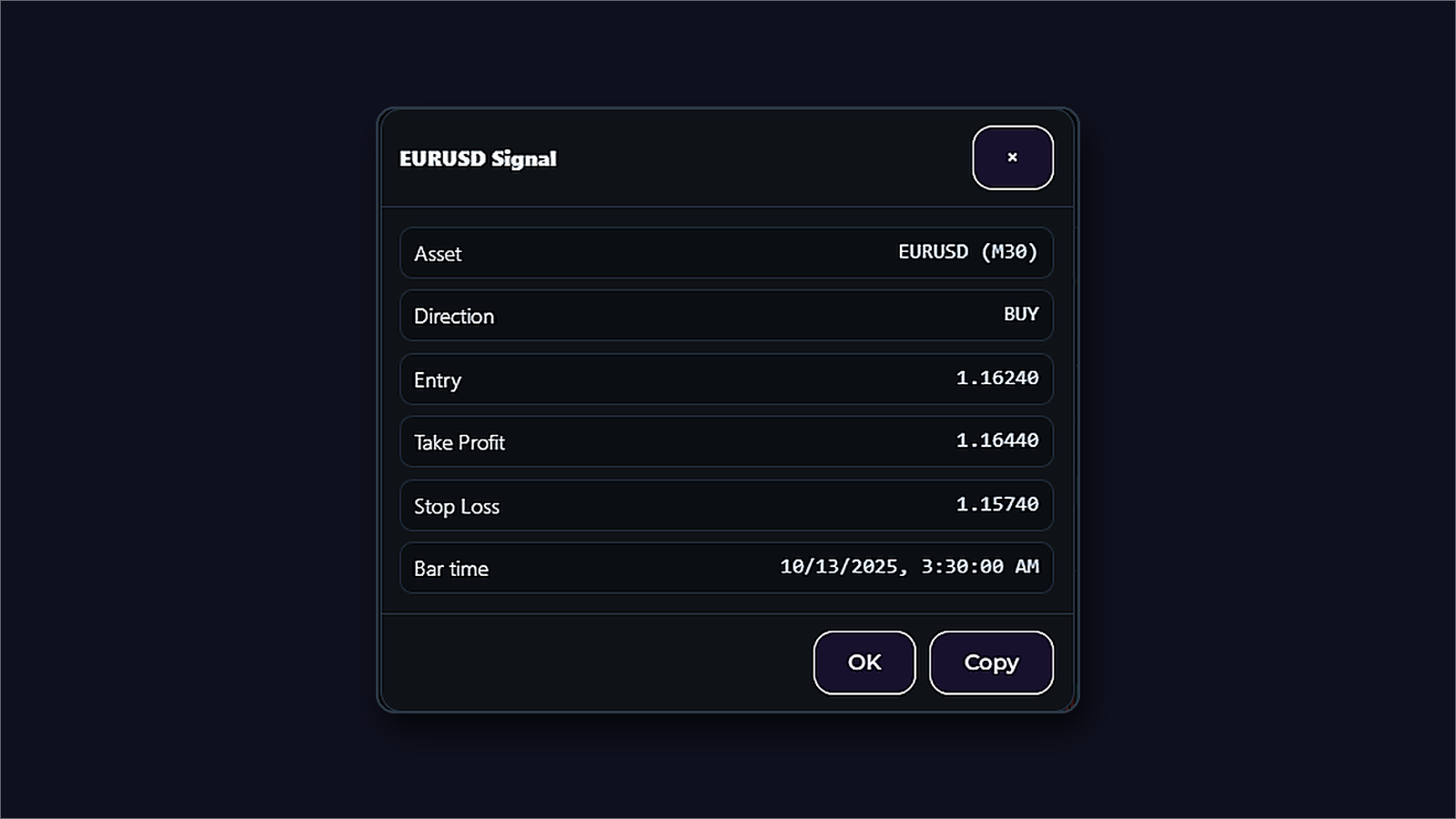Select the timestamp 10/13/2025, 3:30:00 AM

[x=910, y=566]
